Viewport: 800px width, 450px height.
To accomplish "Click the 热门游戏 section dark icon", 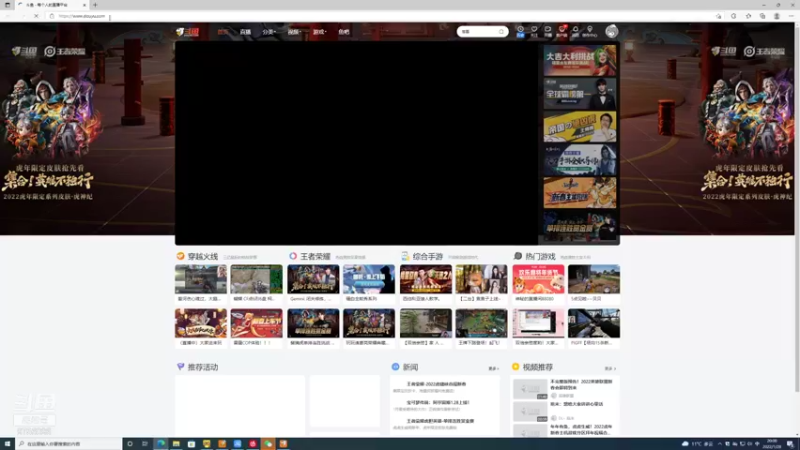I will pyautogui.click(x=518, y=256).
